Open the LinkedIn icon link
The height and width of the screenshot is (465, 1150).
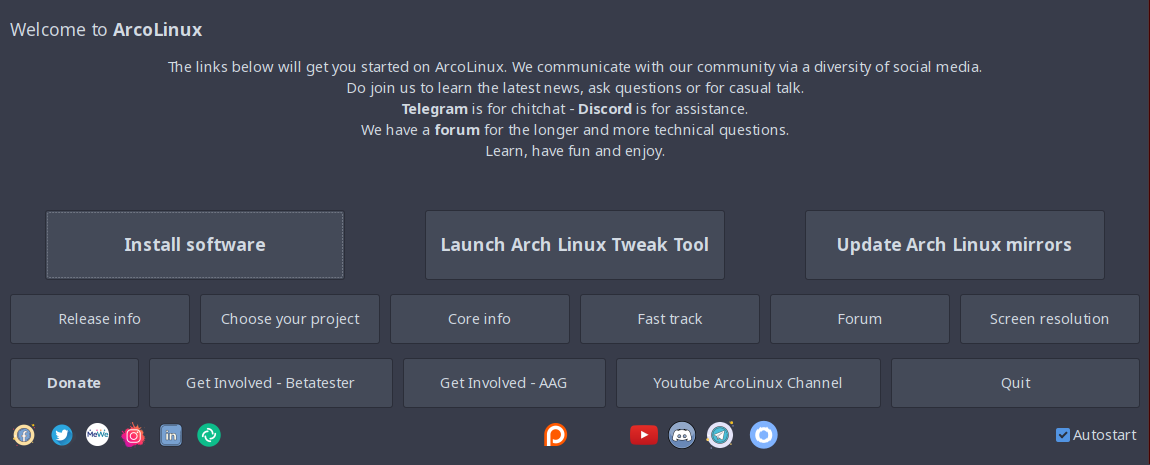[171, 435]
